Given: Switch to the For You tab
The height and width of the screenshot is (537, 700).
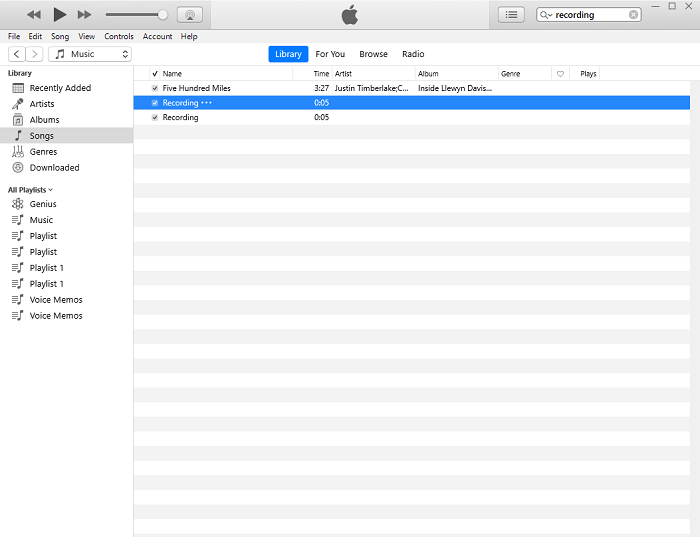Looking at the screenshot, I should 330,54.
